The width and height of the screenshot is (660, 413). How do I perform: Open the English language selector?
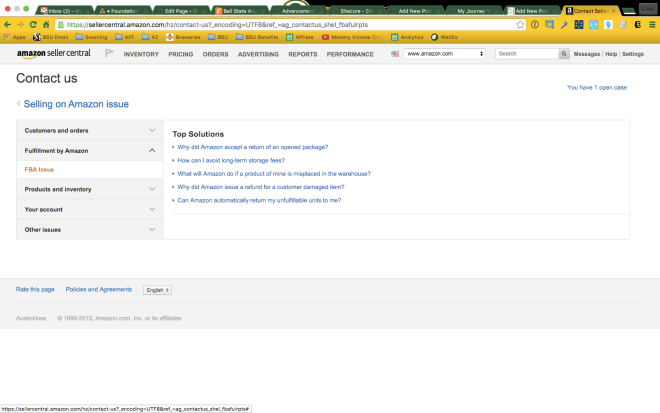(157, 290)
